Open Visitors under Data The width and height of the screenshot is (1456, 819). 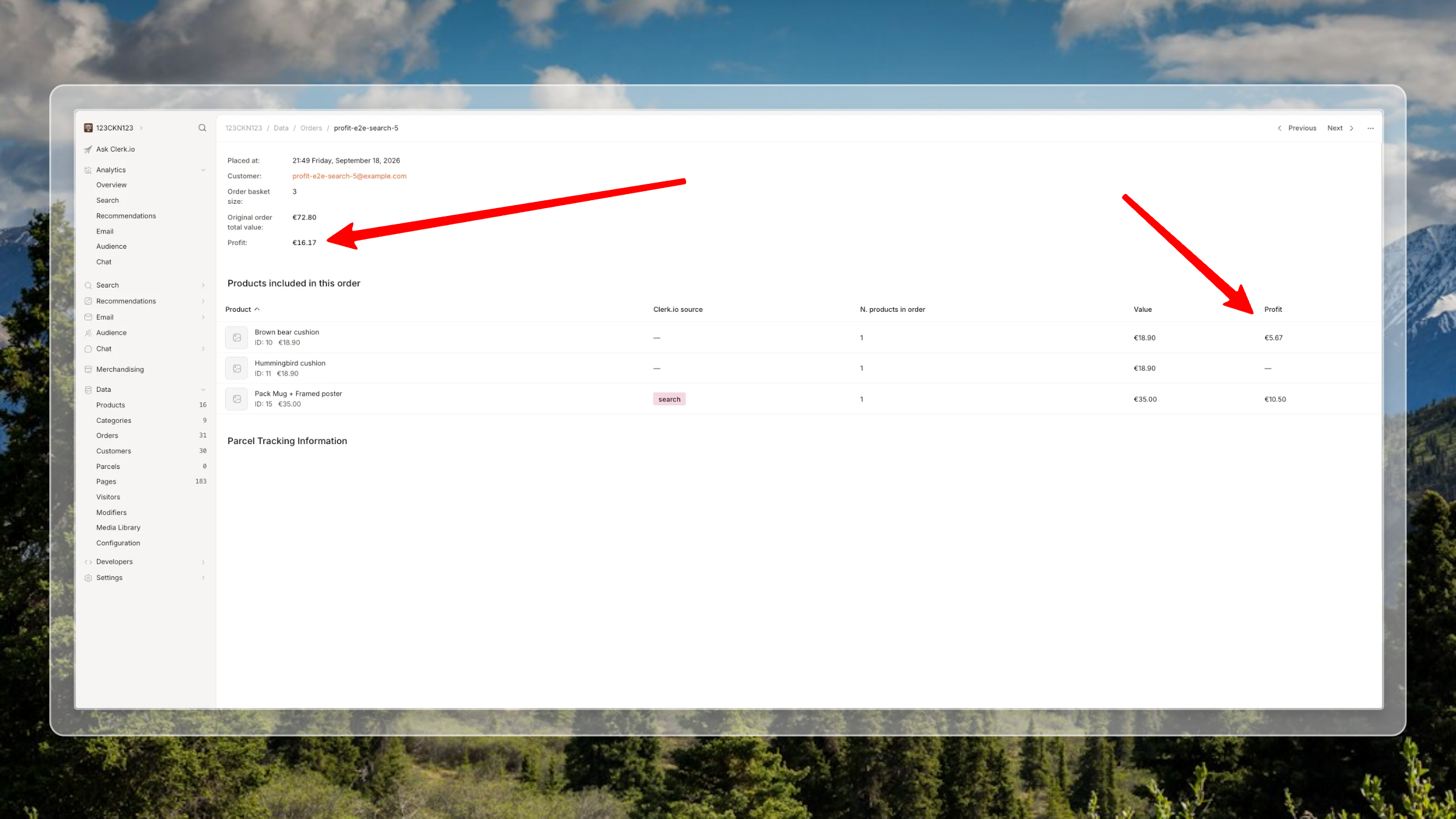(108, 497)
